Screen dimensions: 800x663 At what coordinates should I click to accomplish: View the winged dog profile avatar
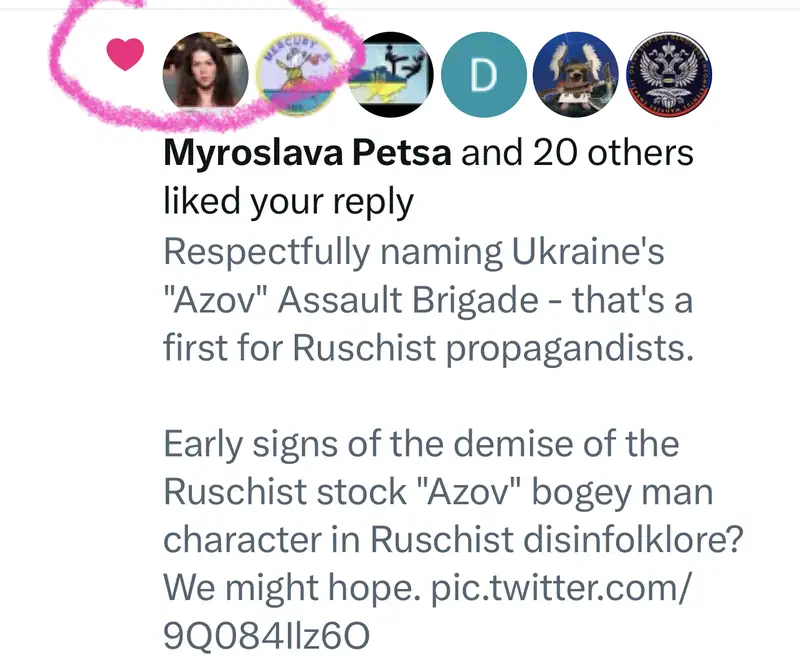coord(577,71)
